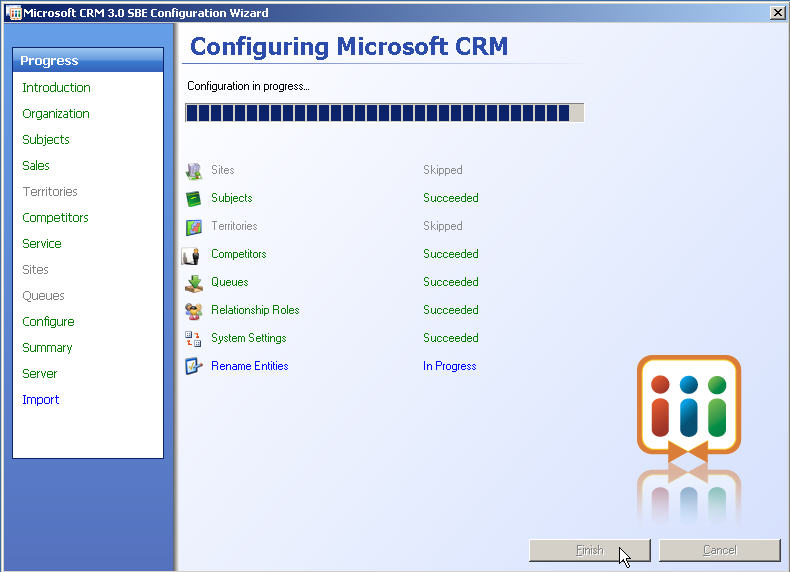
Task: Select Summary step in Progress panel
Action: click(x=47, y=348)
